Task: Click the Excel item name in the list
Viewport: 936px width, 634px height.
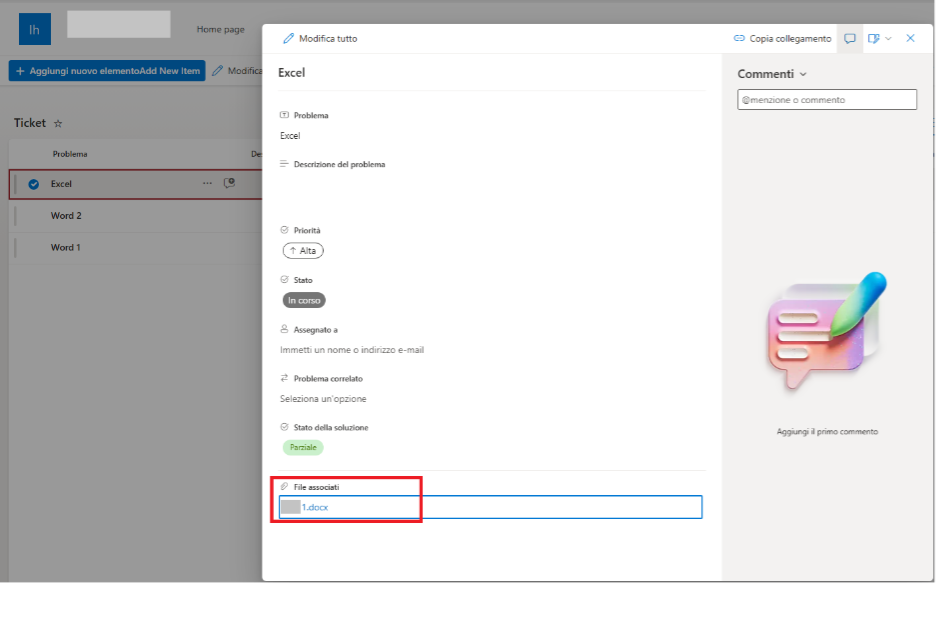Action: coord(61,184)
